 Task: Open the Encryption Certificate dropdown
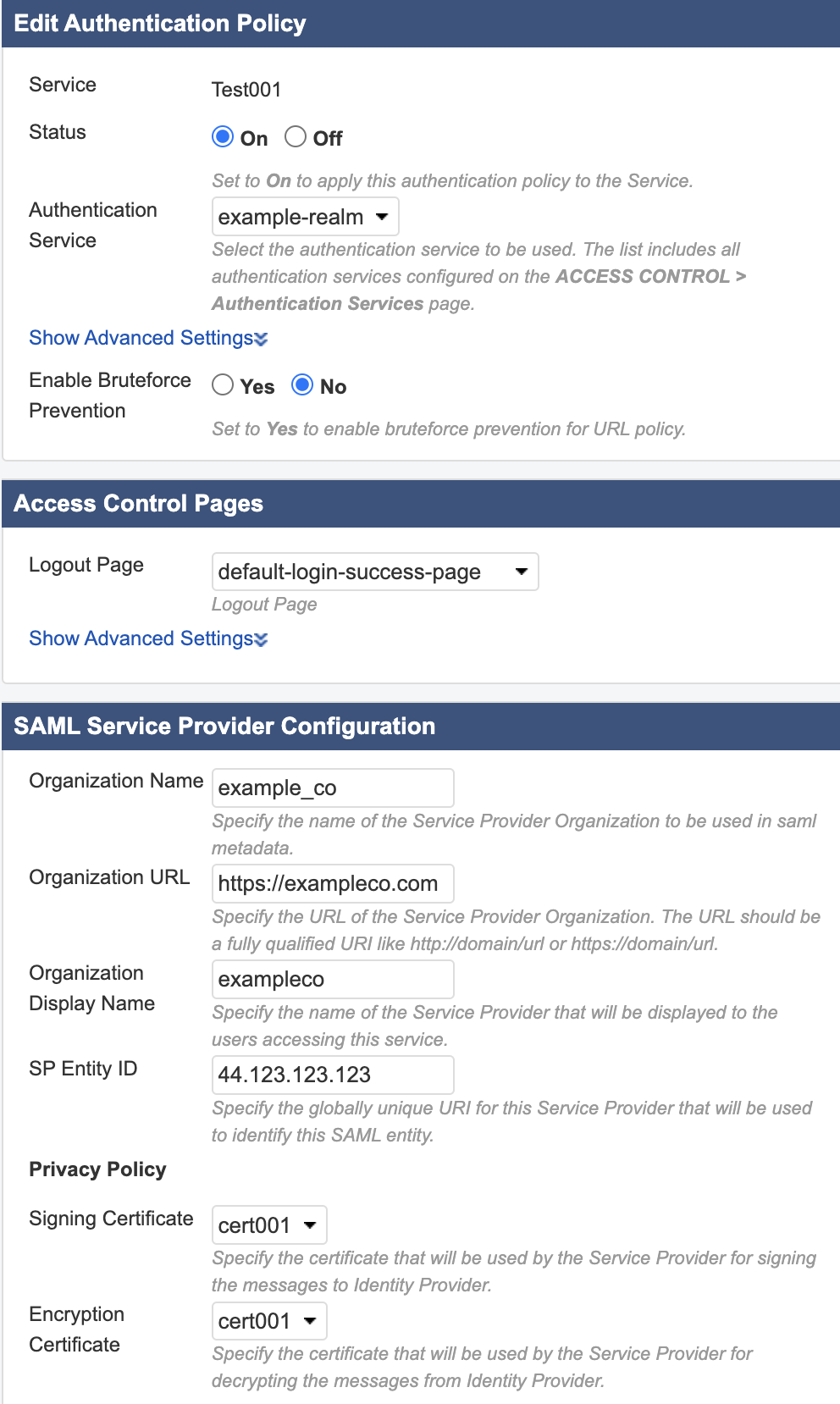click(268, 1320)
